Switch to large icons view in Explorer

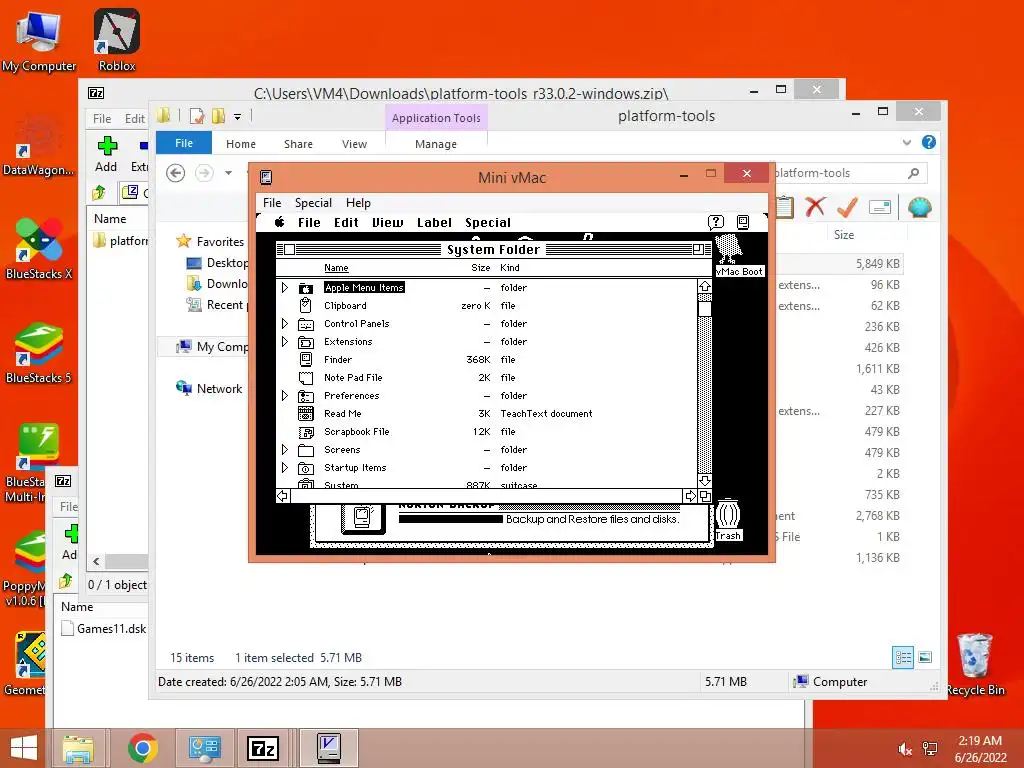[925, 658]
